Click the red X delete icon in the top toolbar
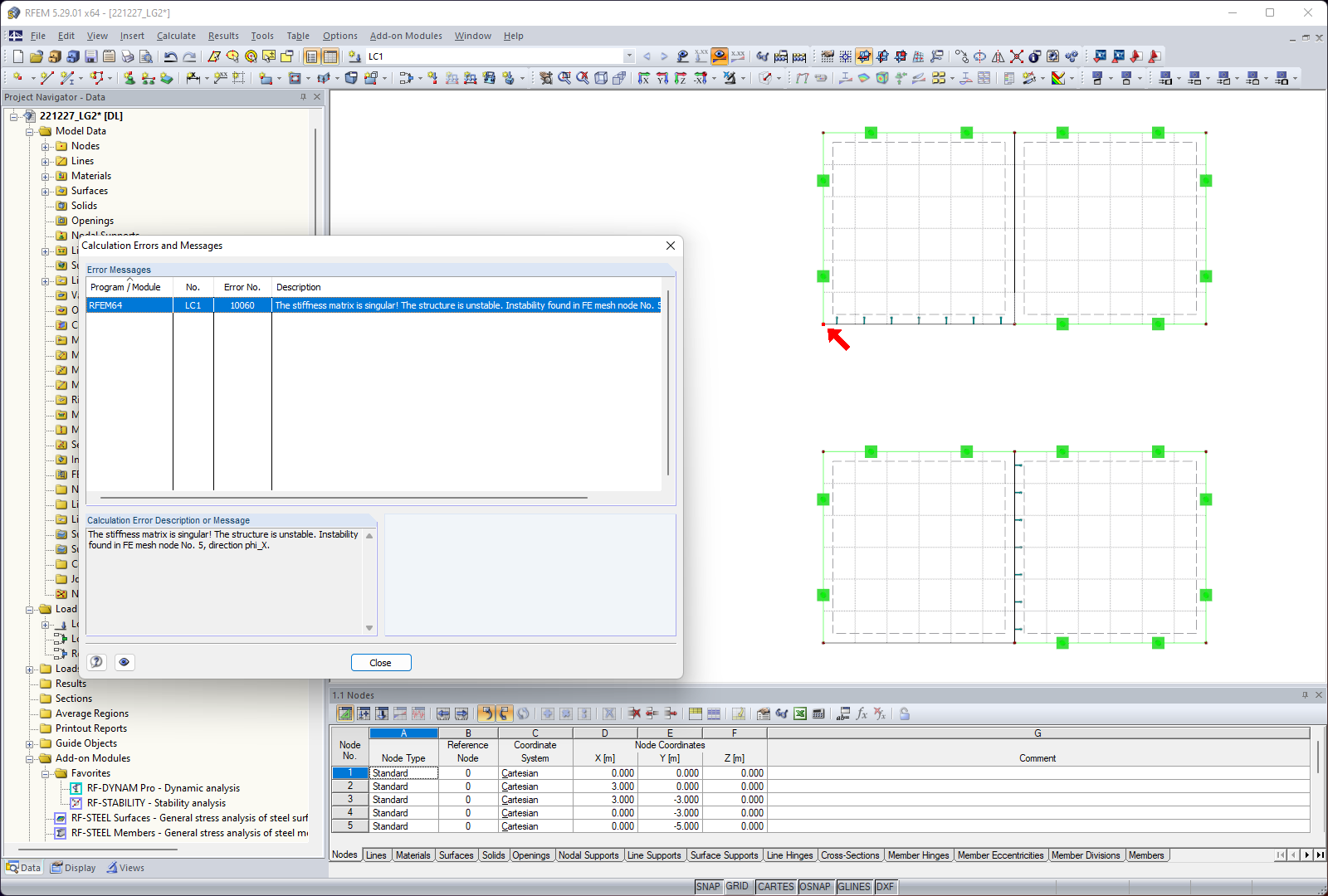Image resolution: width=1328 pixels, height=896 pixels. click(x=1017, y=56)
